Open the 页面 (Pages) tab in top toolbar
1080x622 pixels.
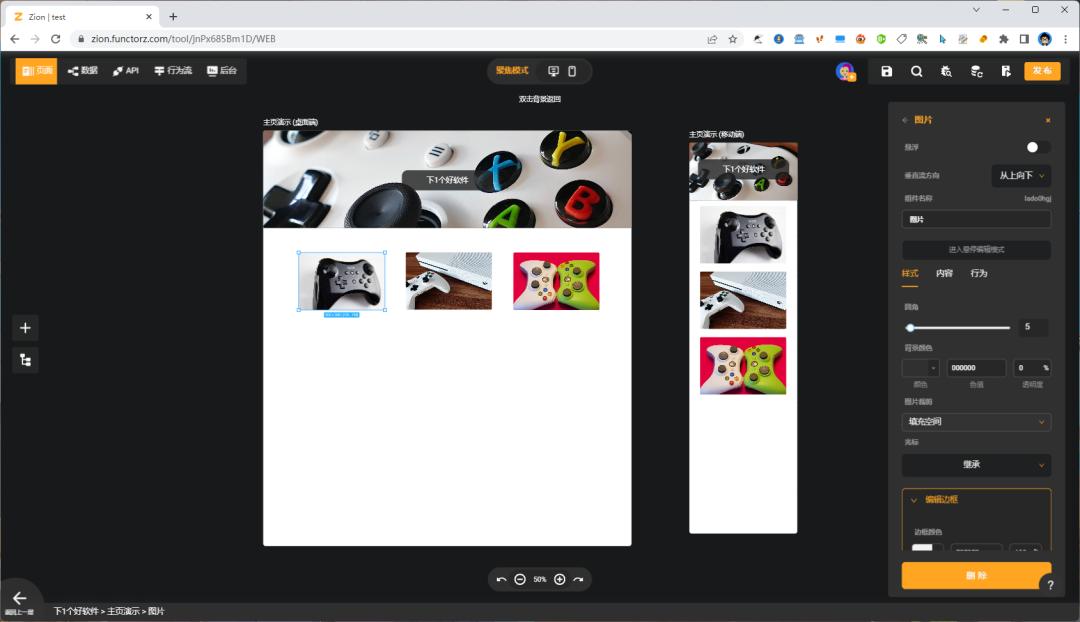coord(37,70)
